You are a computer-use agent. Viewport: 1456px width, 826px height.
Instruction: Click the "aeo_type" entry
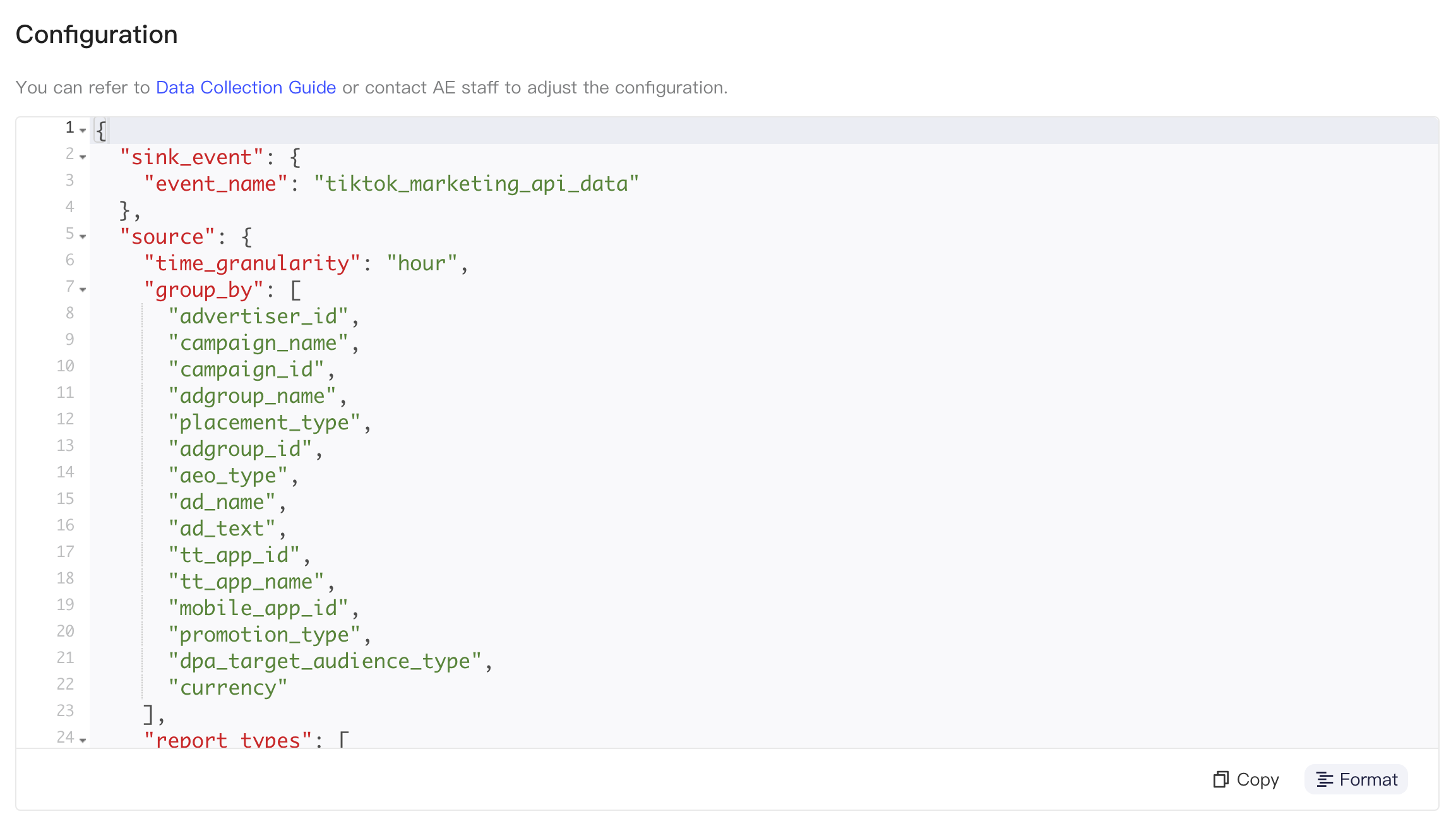228,476
